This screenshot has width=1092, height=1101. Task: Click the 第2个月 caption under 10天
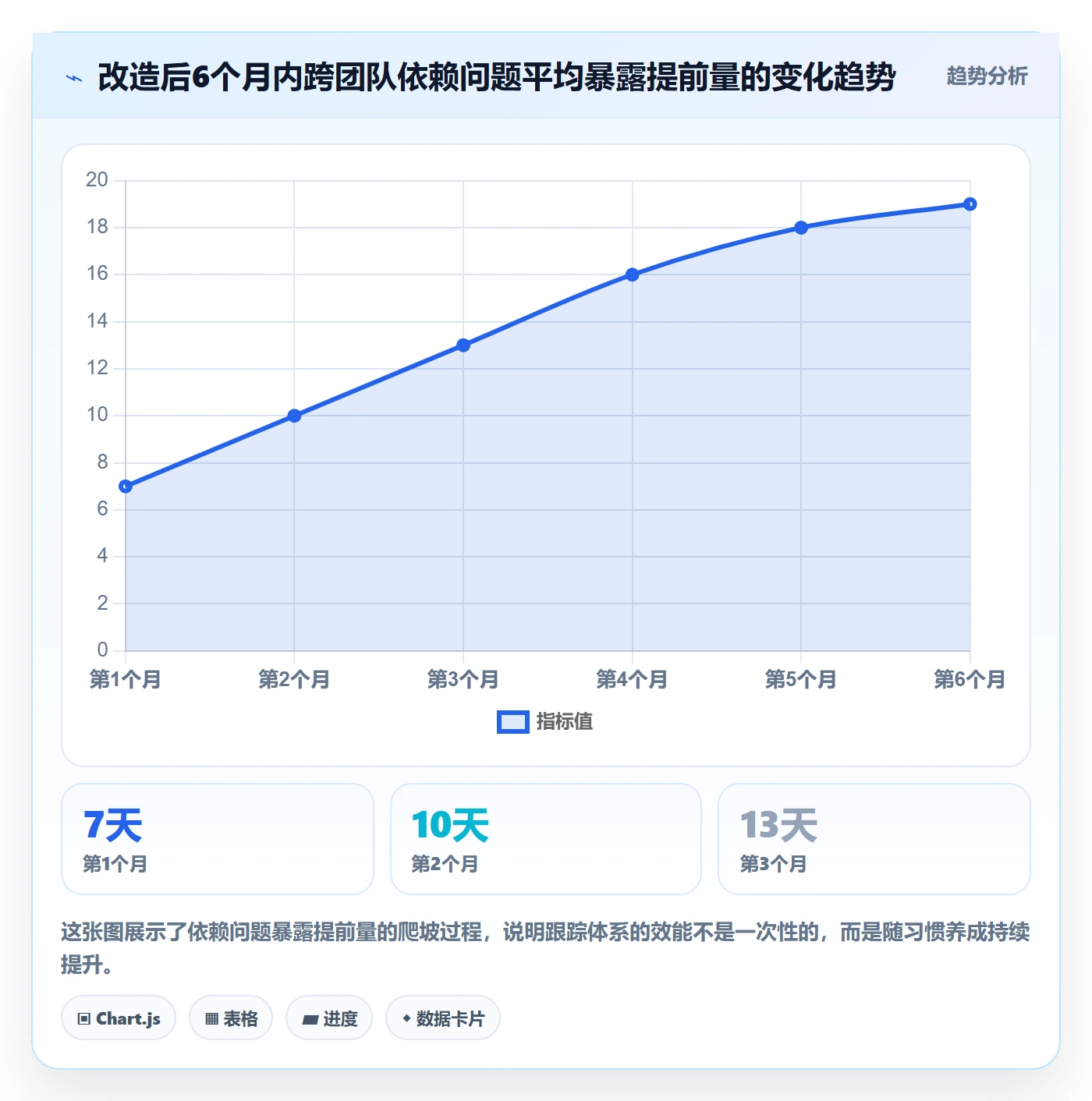pyautogui.click(x=445, y=864)
